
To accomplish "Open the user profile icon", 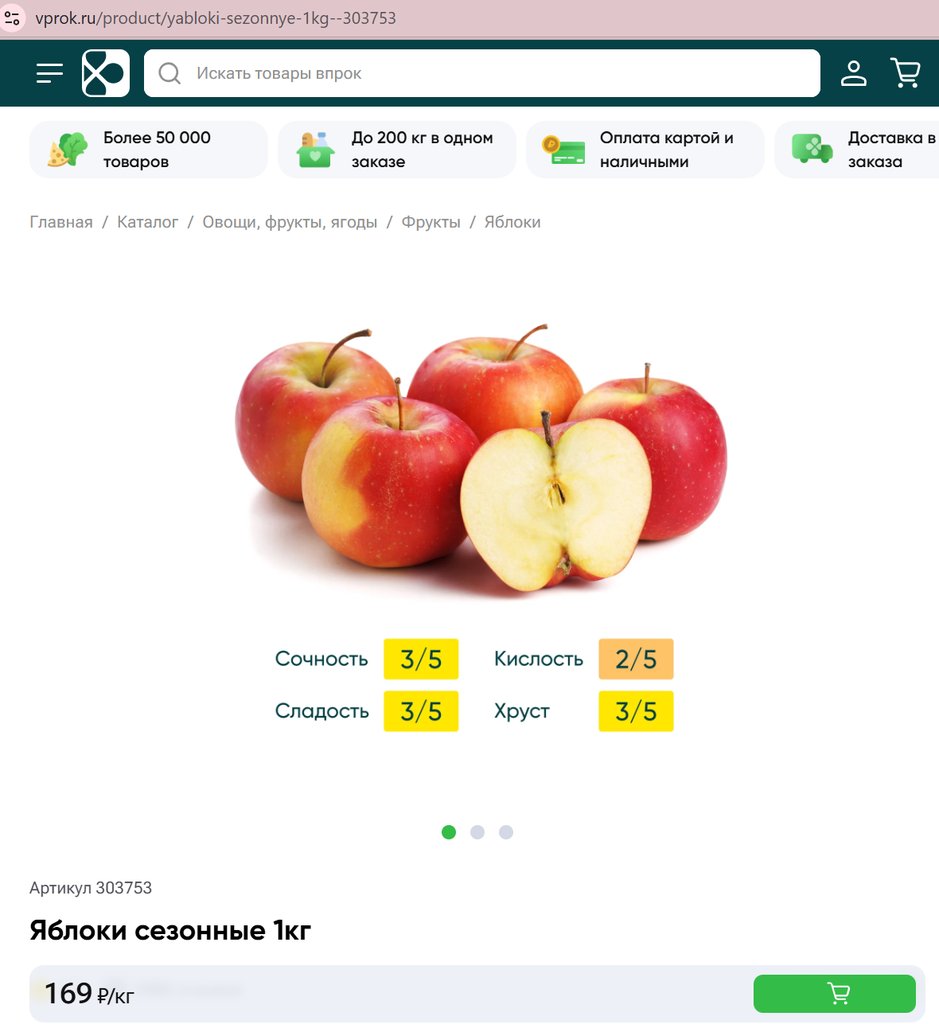I will 853,73.
